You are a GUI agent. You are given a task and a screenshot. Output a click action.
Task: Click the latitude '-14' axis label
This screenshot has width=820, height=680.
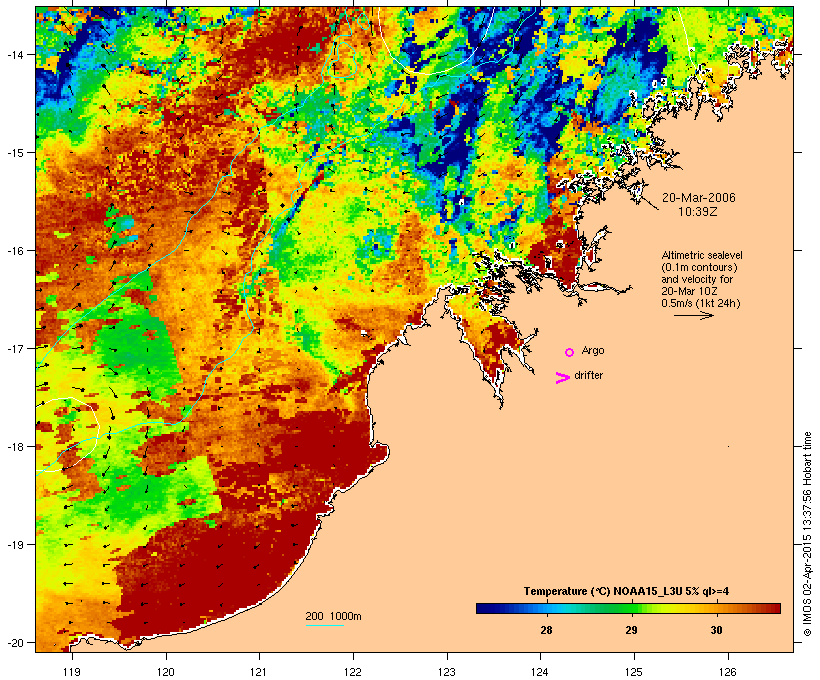click(14, 54)
